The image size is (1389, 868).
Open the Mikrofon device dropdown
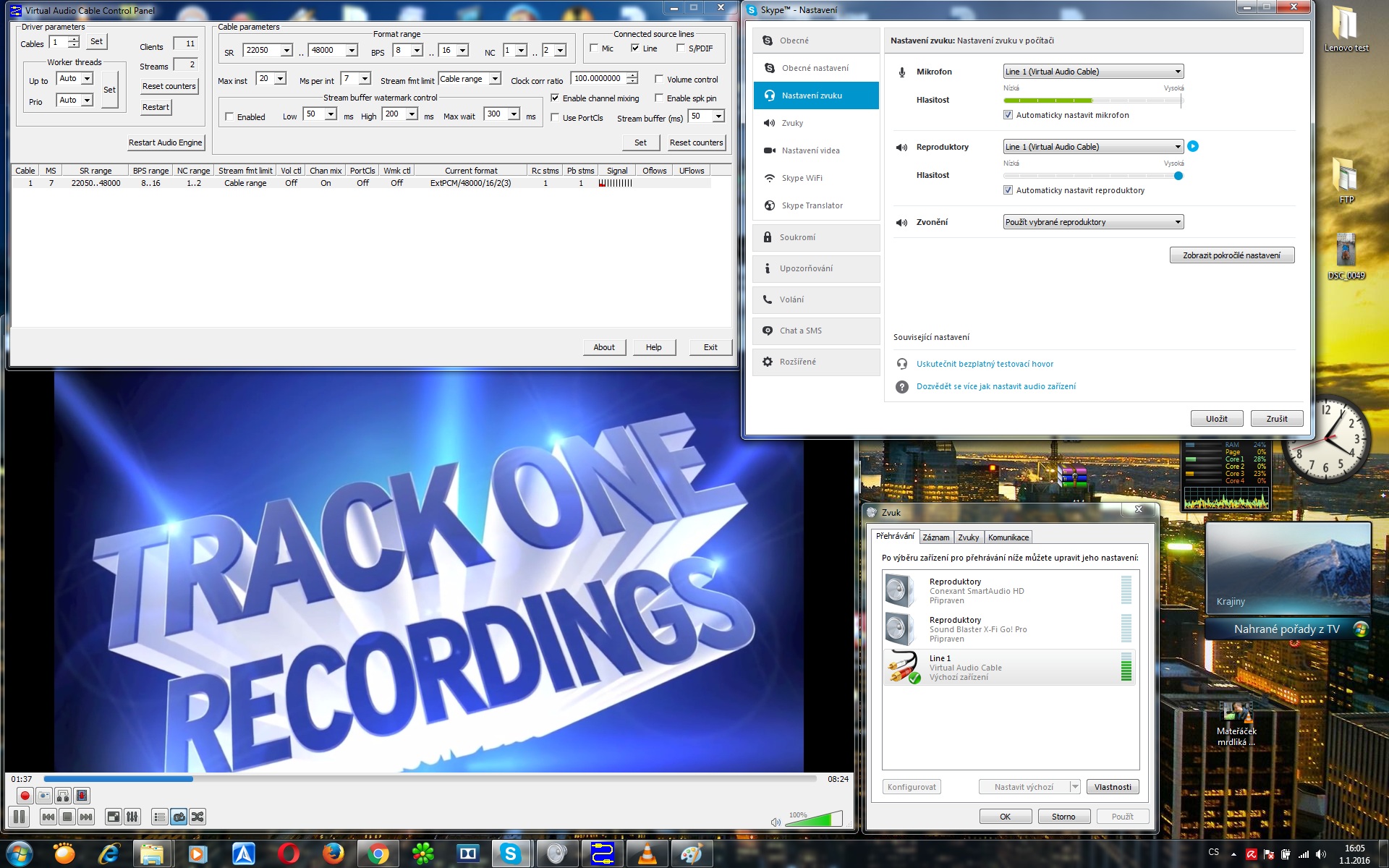point(1093,72)
